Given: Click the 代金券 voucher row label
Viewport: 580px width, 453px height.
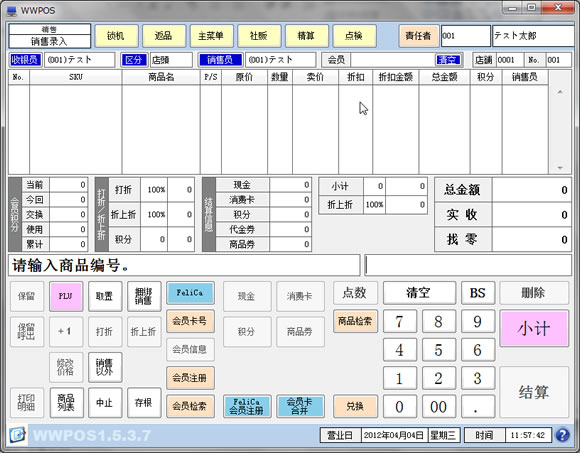Looking at the screenshot, I should tap(242, 229).
